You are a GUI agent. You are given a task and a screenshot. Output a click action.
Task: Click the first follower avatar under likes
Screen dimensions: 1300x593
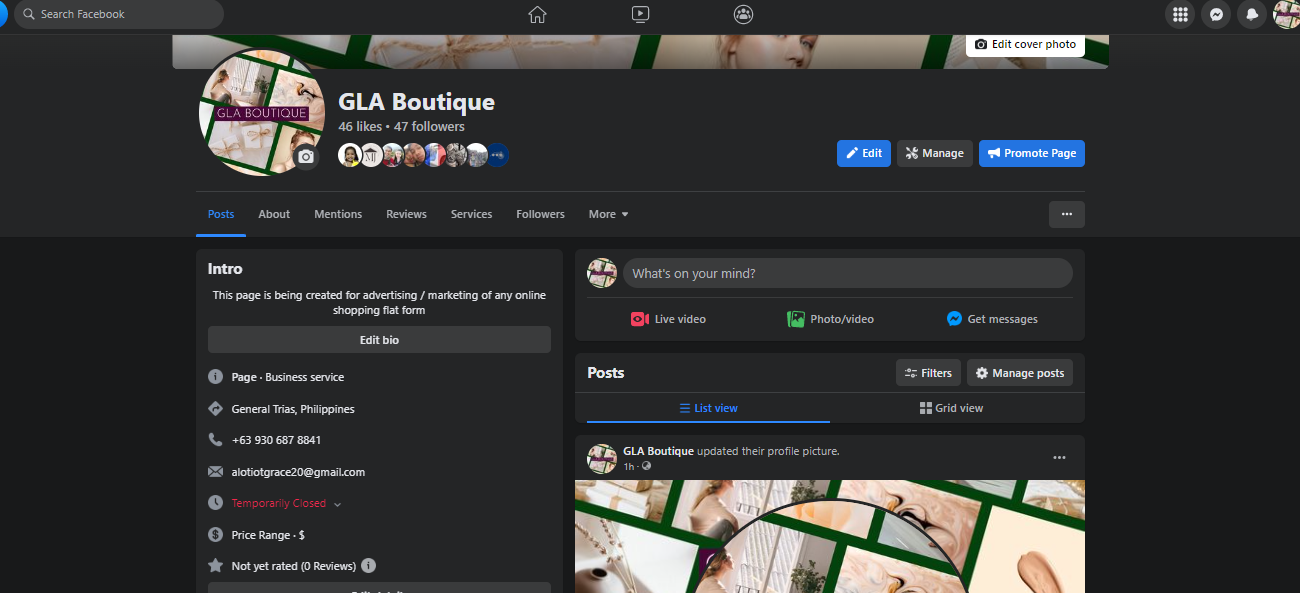click(349, 155)
